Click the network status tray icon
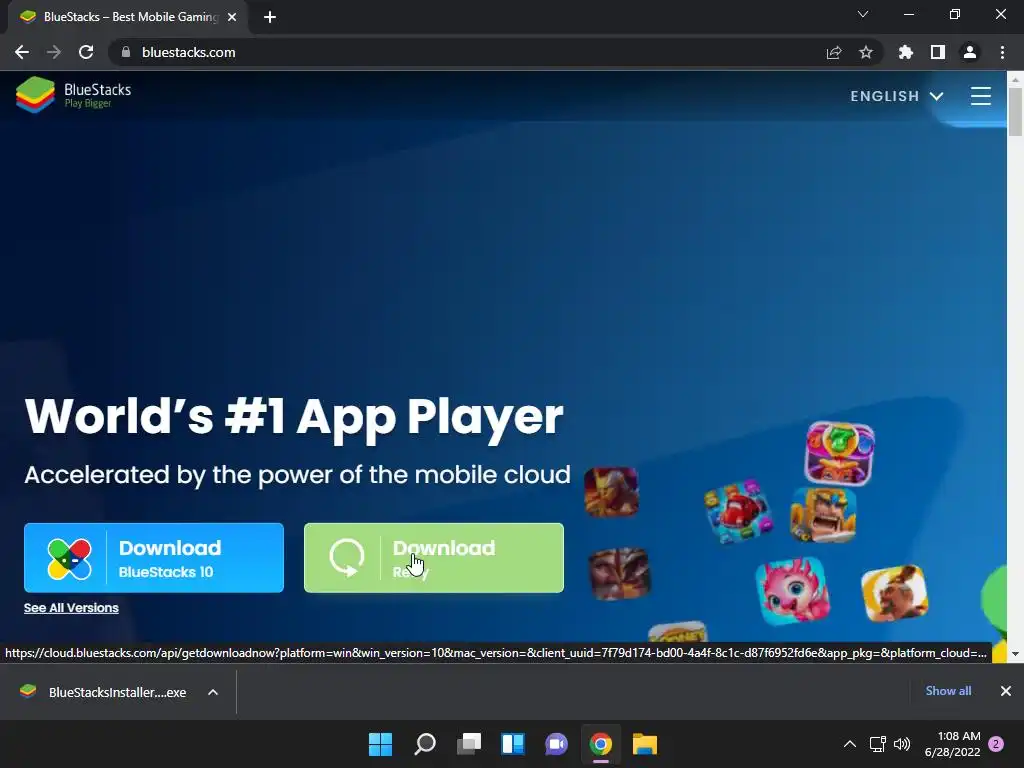 878,744
